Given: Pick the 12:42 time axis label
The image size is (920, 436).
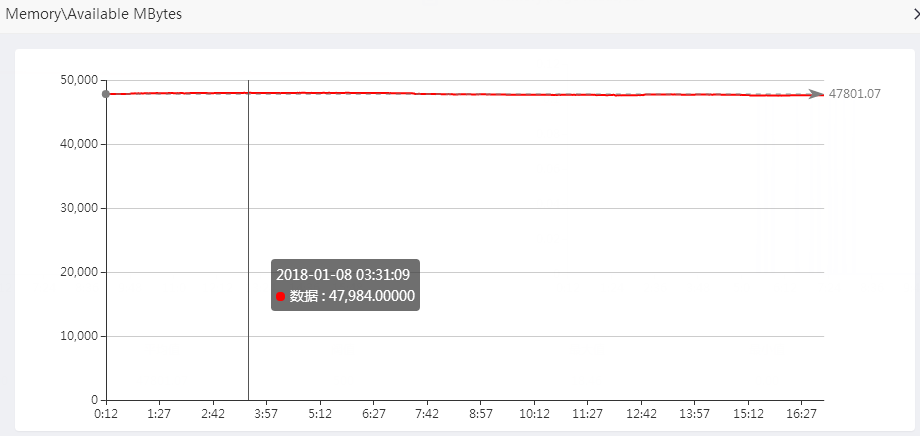Looking at the screenshot, I should (641, 413).
